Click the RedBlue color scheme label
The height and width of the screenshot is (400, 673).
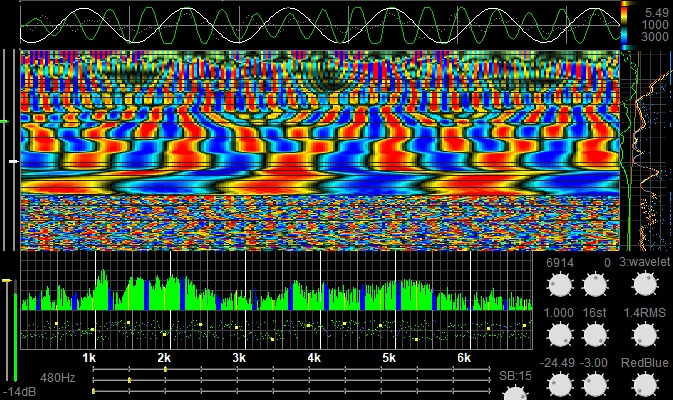645,363
